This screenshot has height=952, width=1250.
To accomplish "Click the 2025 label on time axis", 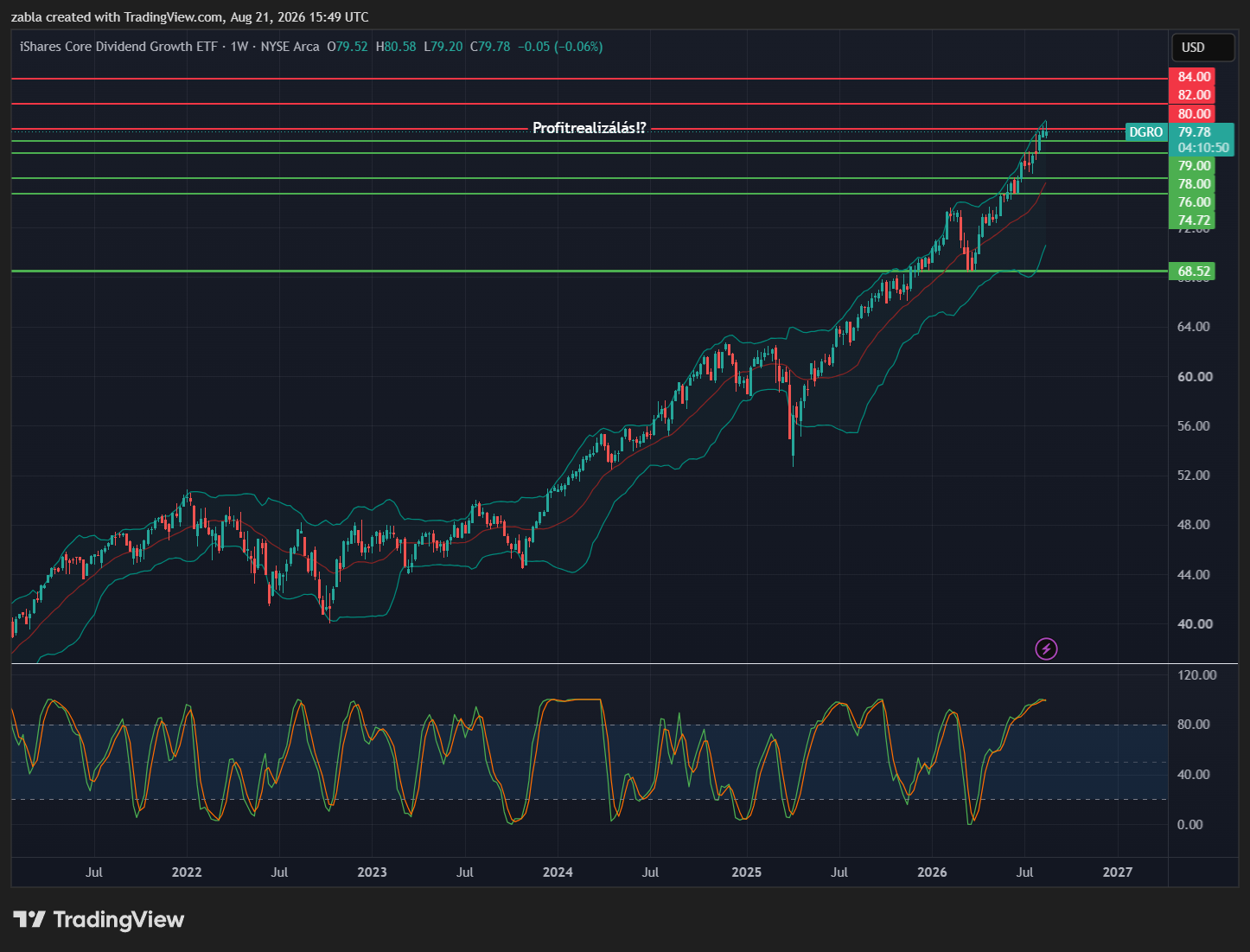I will (x=747, y=872).
